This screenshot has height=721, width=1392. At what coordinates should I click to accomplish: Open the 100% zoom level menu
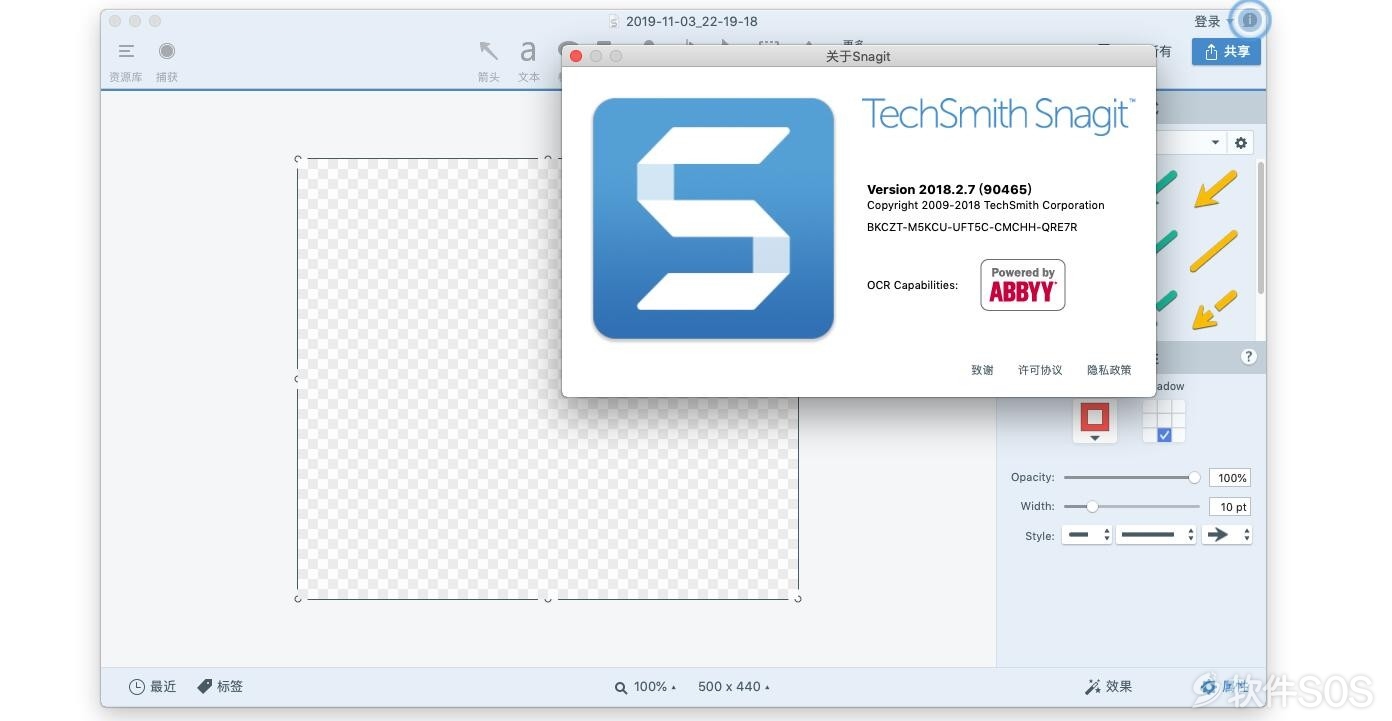646,686
